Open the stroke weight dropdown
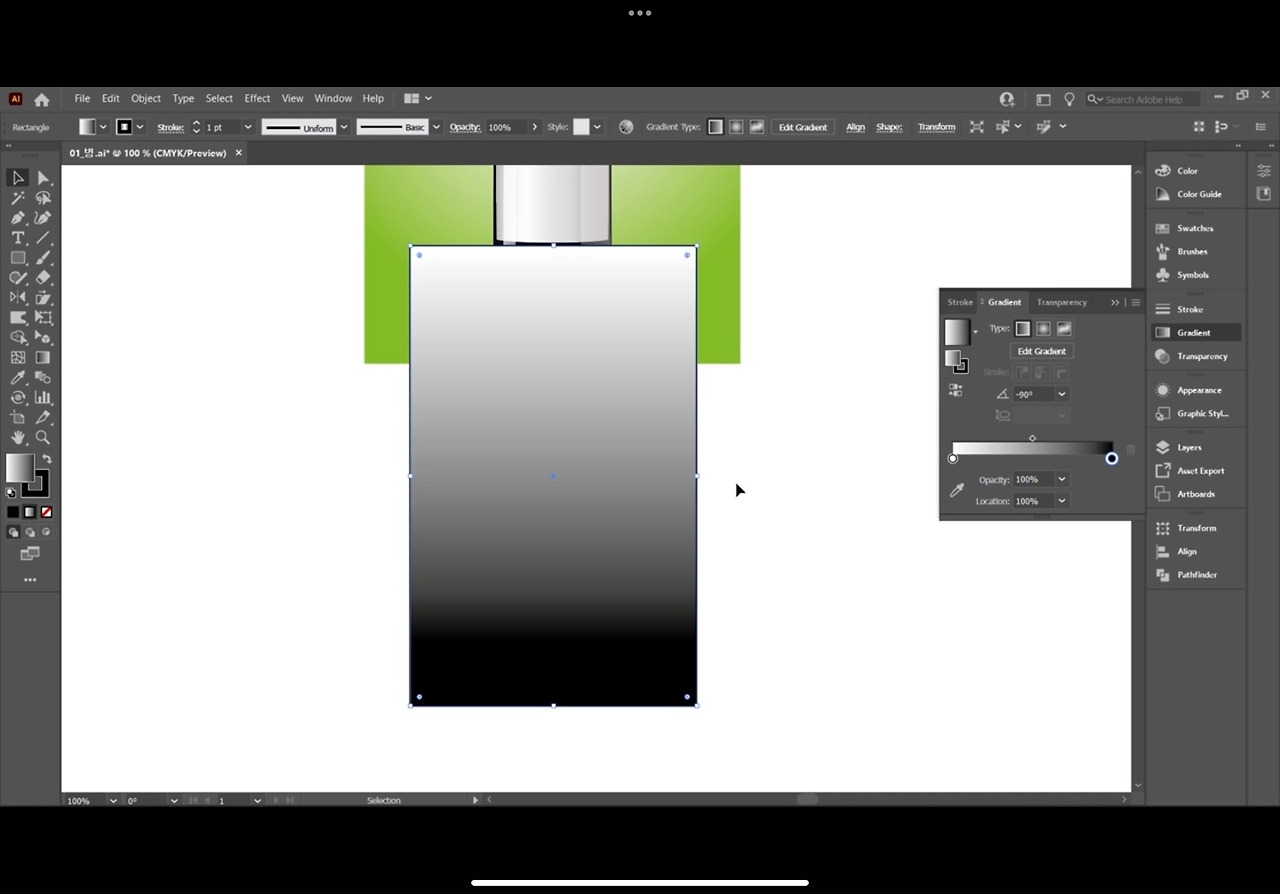1280x894 pixels. 247,127
